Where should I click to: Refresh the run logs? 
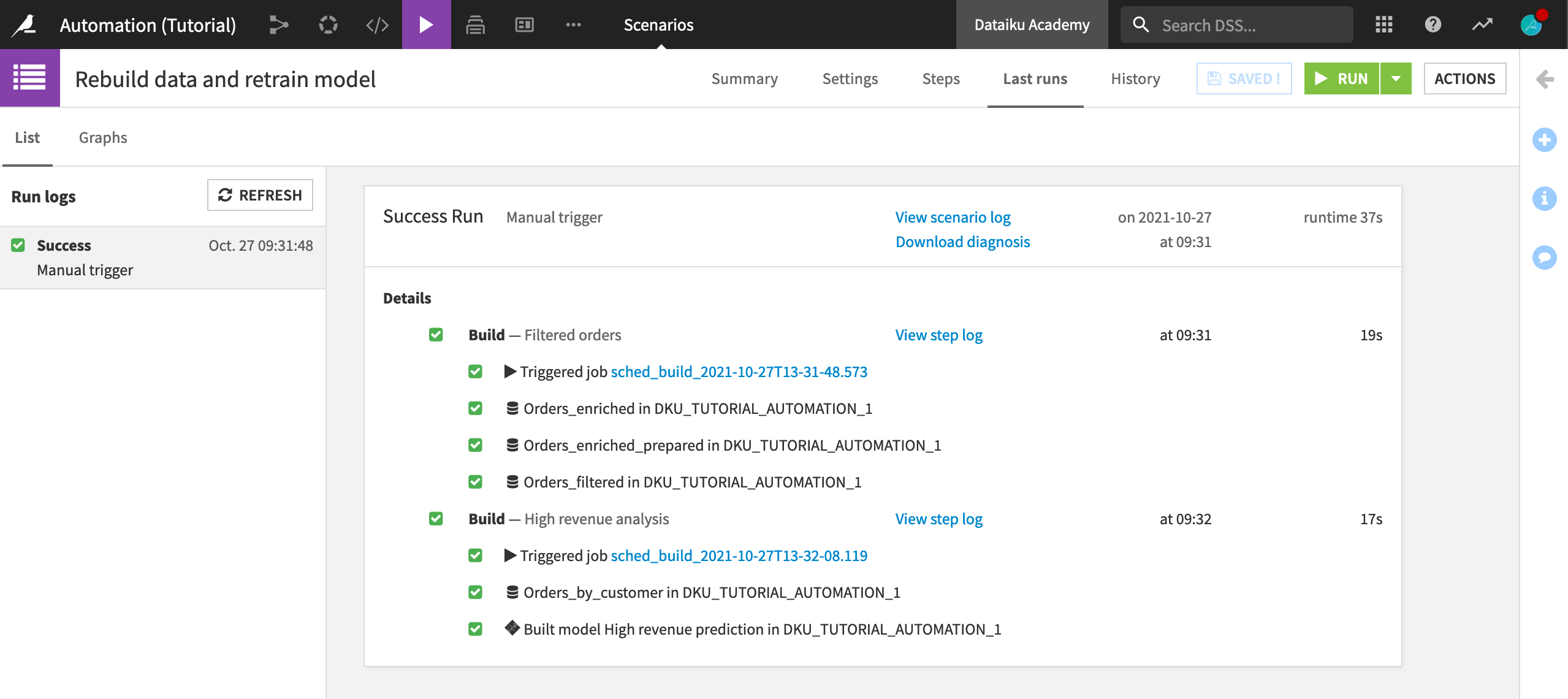[x=260, y=195]
